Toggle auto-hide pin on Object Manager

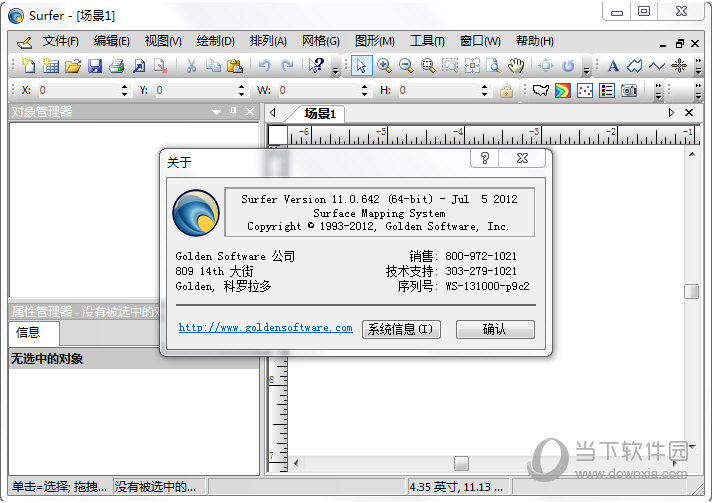coord(233,111)
